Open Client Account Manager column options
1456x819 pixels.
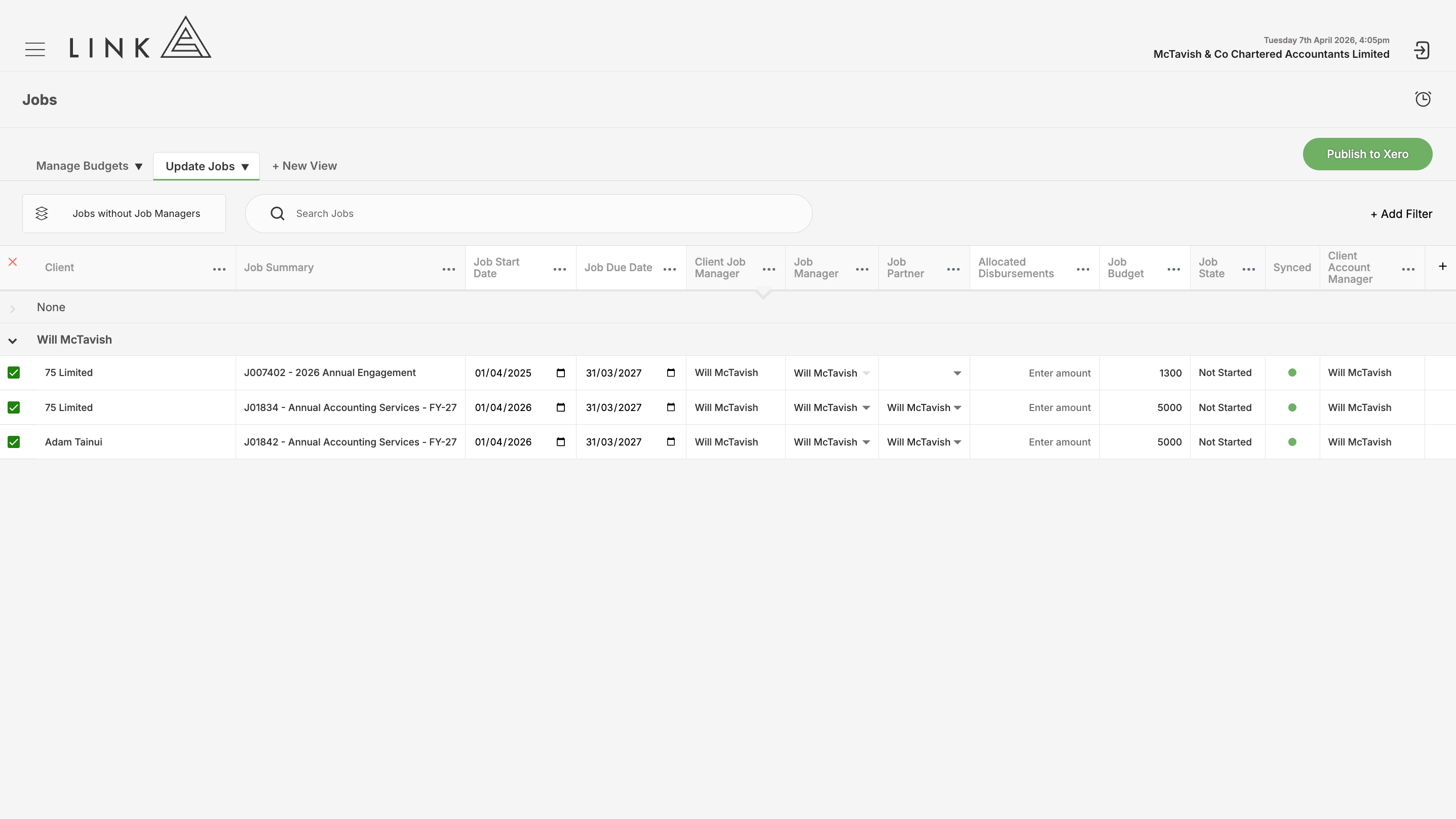tap(1408, 269)
